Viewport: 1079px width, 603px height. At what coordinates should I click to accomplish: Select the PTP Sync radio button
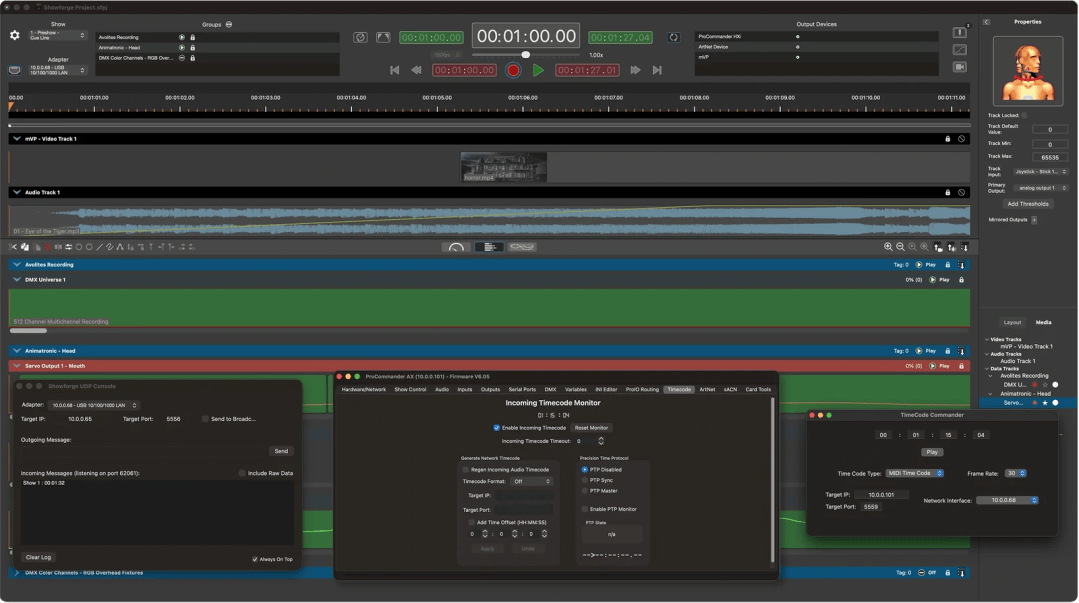pos(585,480)
